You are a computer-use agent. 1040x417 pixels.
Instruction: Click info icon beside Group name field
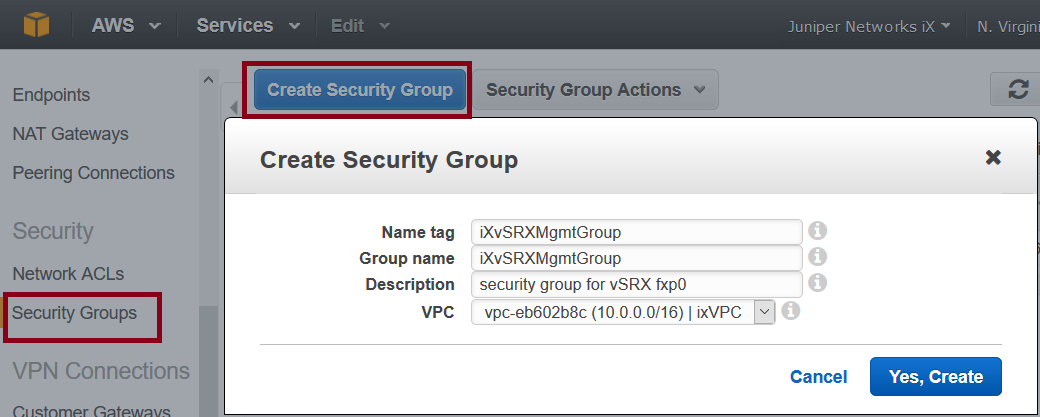(x=817, y=258)
